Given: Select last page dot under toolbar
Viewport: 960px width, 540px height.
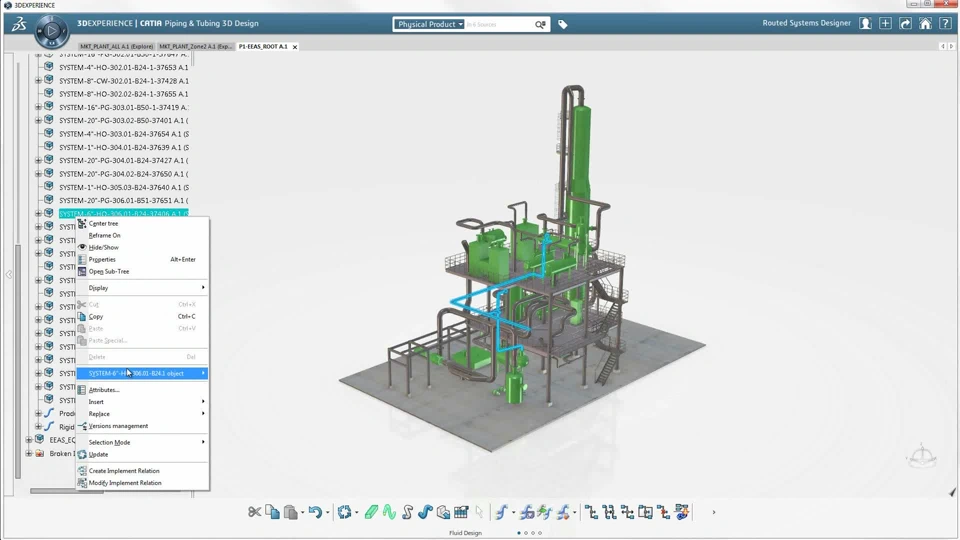Looking at the screenshot, I should pyautogui.click(x=540, y=533).
